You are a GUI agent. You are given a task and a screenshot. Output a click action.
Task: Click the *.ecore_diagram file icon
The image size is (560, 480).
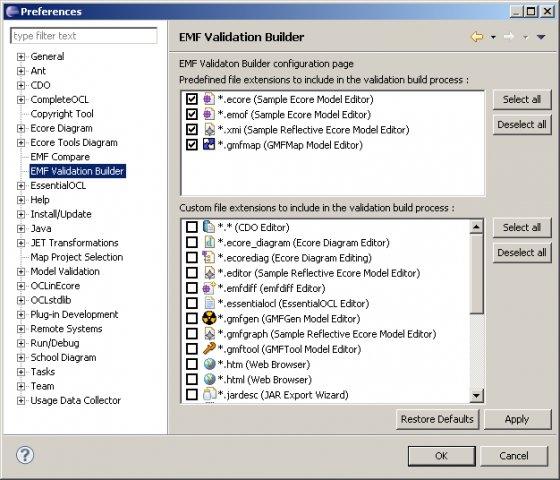point(209,242)
